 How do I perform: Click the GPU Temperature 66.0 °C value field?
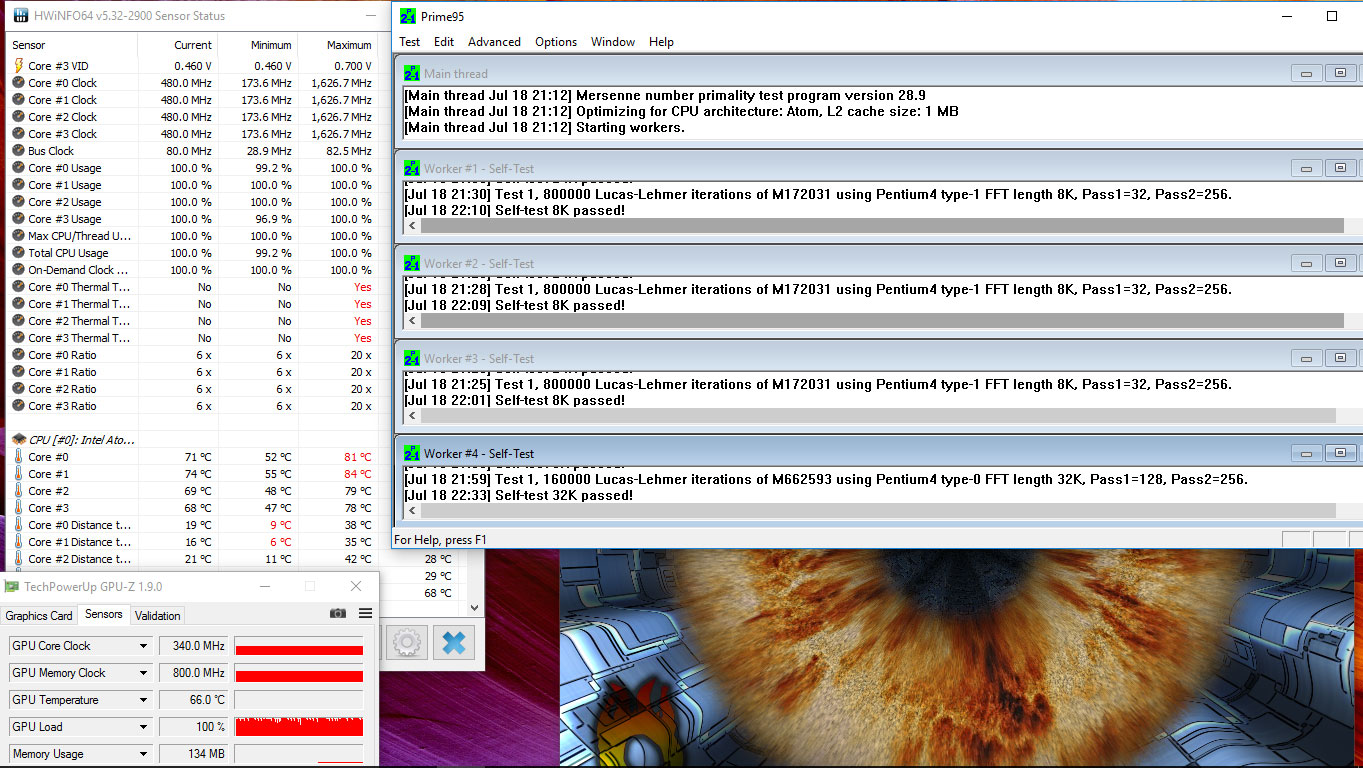click(x=193, y=700)
